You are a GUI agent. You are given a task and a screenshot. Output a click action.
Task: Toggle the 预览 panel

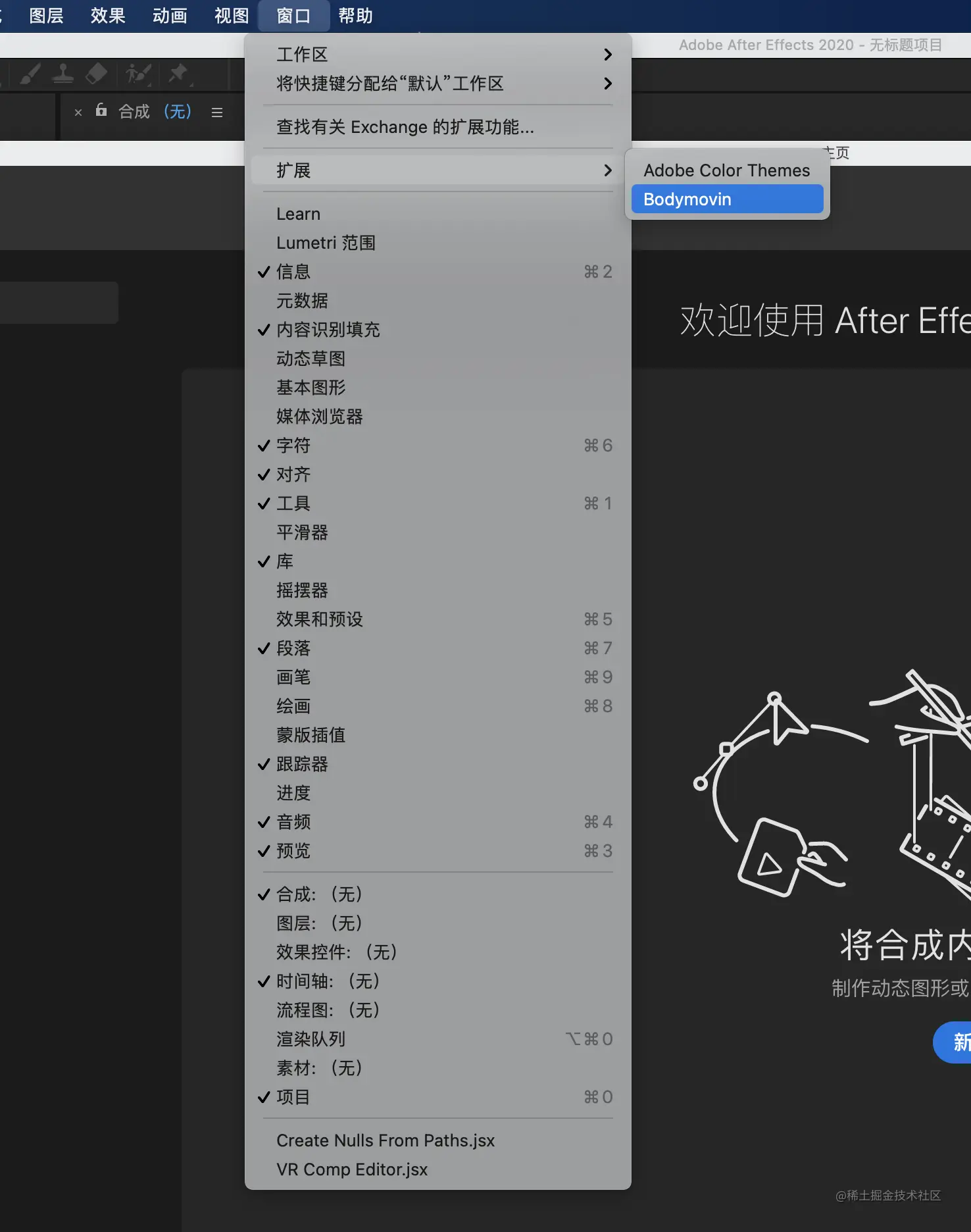tap(437, 851)
